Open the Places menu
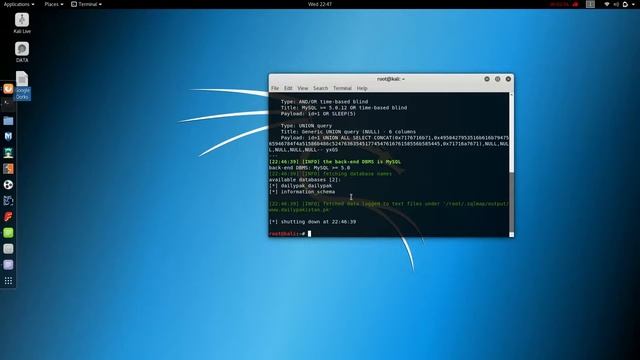The height and width of the screenshot is (360, 640). coord(53,4)
